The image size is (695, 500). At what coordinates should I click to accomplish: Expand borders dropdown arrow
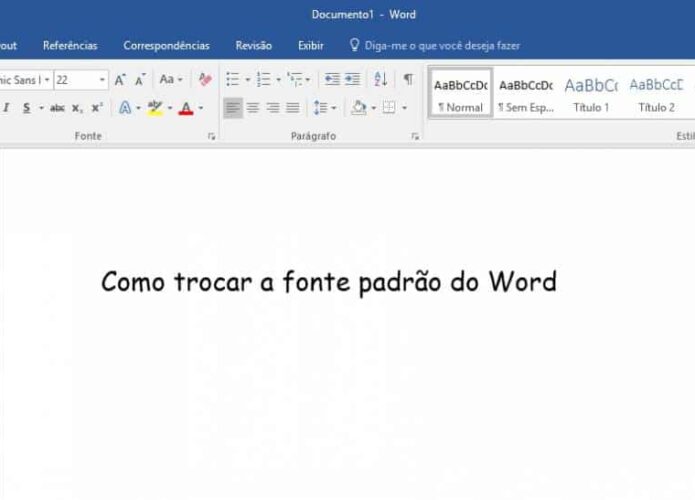(404, 108)
